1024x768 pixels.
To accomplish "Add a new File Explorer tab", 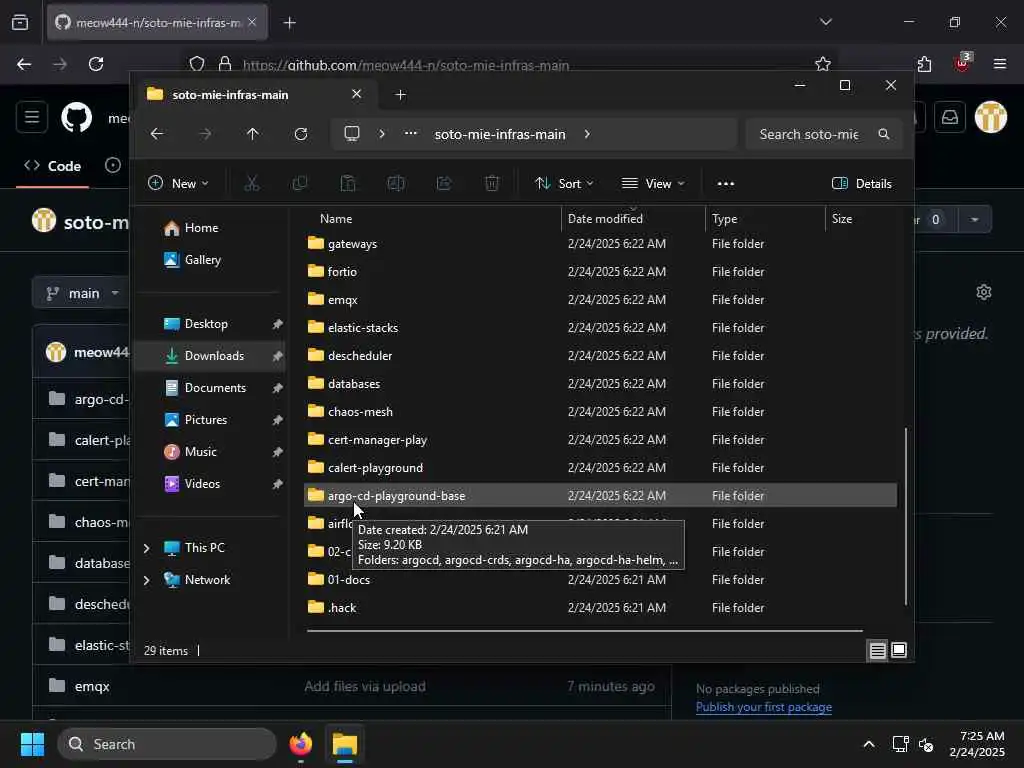I will (400, 95).
